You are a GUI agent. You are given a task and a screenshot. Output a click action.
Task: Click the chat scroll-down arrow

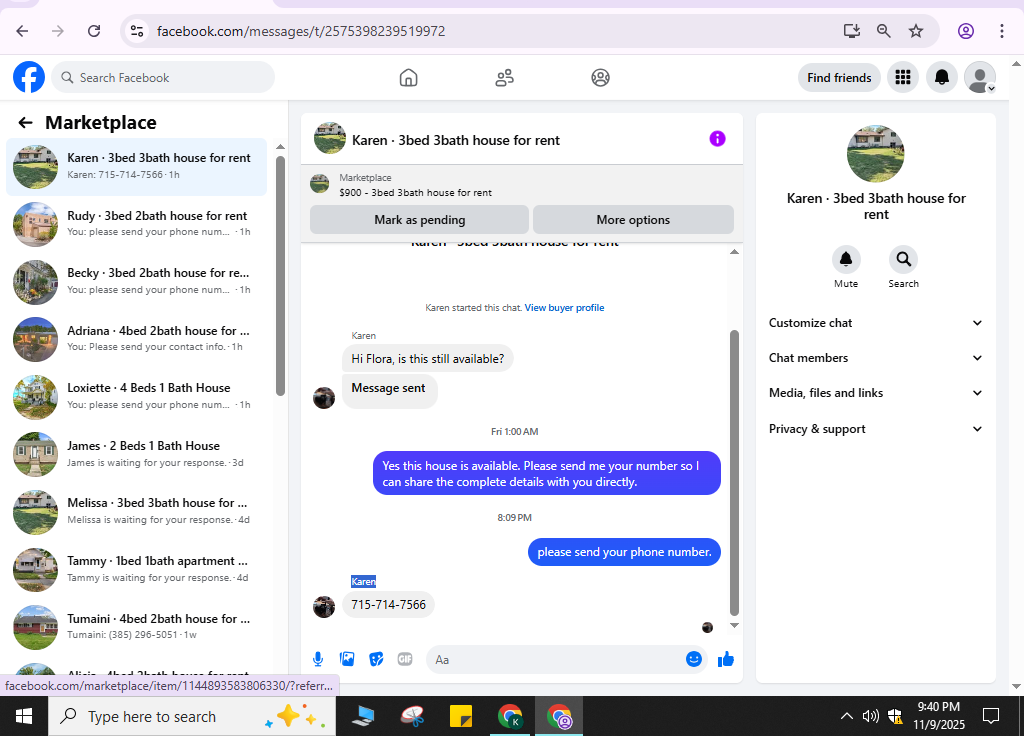734,626
